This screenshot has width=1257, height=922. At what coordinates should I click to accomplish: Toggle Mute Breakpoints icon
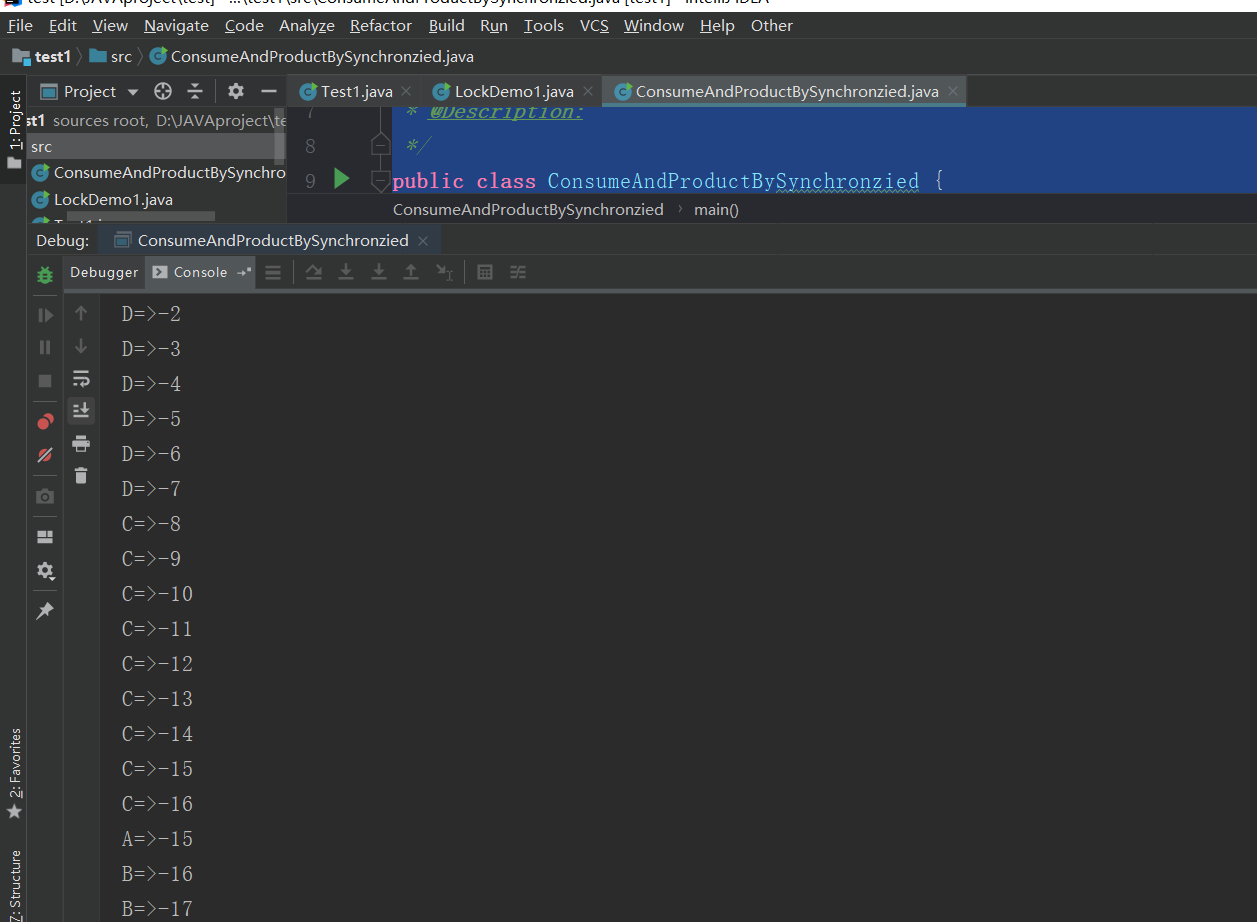coord(45,455)
